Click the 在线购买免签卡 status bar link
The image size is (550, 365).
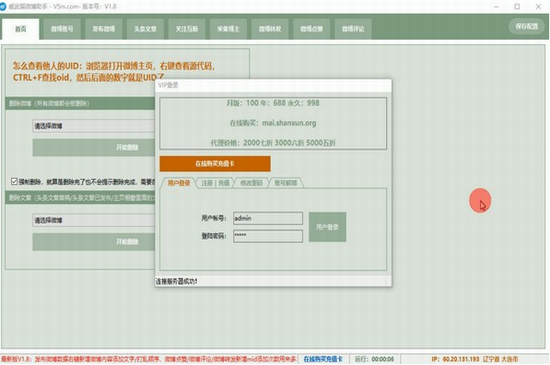[323, 359]
